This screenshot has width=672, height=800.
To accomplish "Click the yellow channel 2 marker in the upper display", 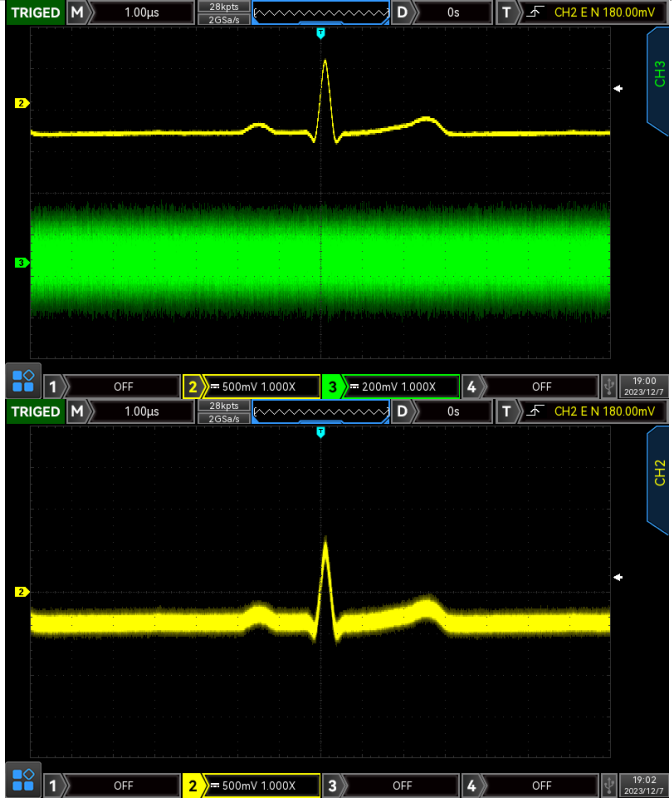I will (20, 103).
